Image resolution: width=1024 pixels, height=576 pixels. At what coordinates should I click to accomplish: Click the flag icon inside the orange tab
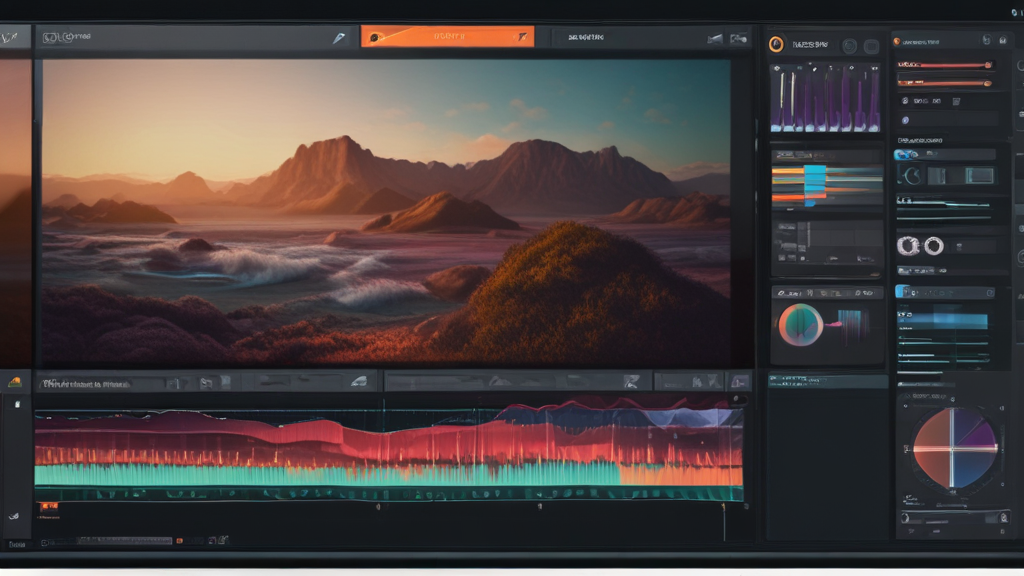pos(522,37)
